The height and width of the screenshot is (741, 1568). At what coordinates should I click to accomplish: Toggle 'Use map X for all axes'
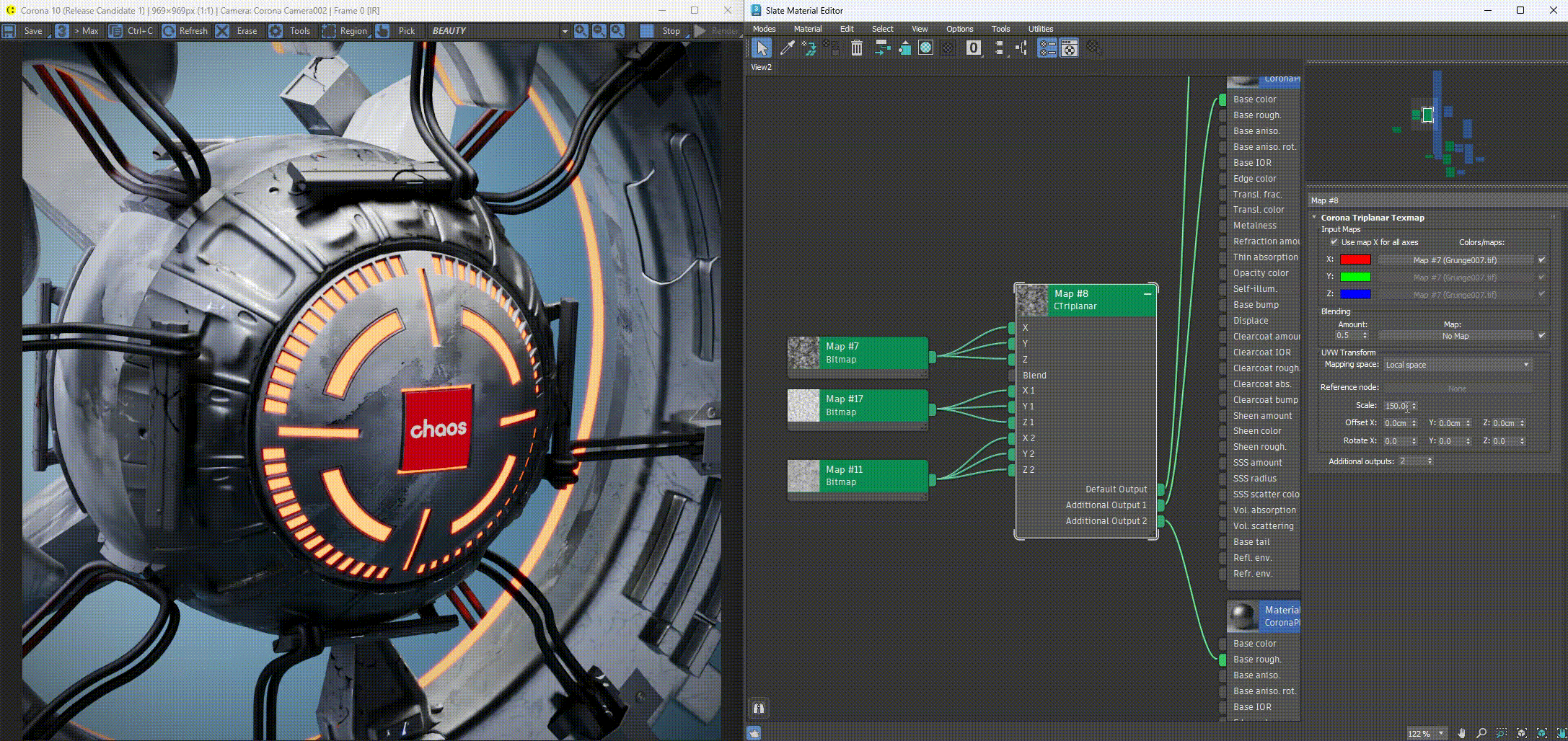(1334, 242)
